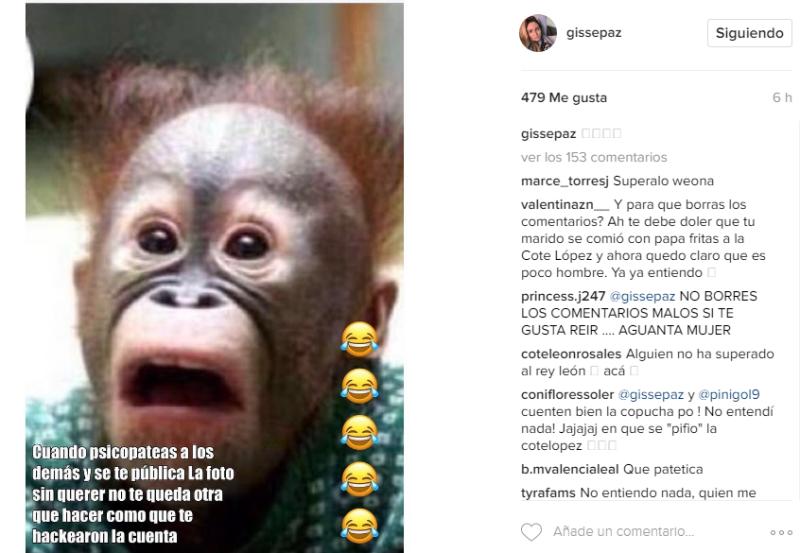Open tyrafams commenter profile

(x=548, y=493)
